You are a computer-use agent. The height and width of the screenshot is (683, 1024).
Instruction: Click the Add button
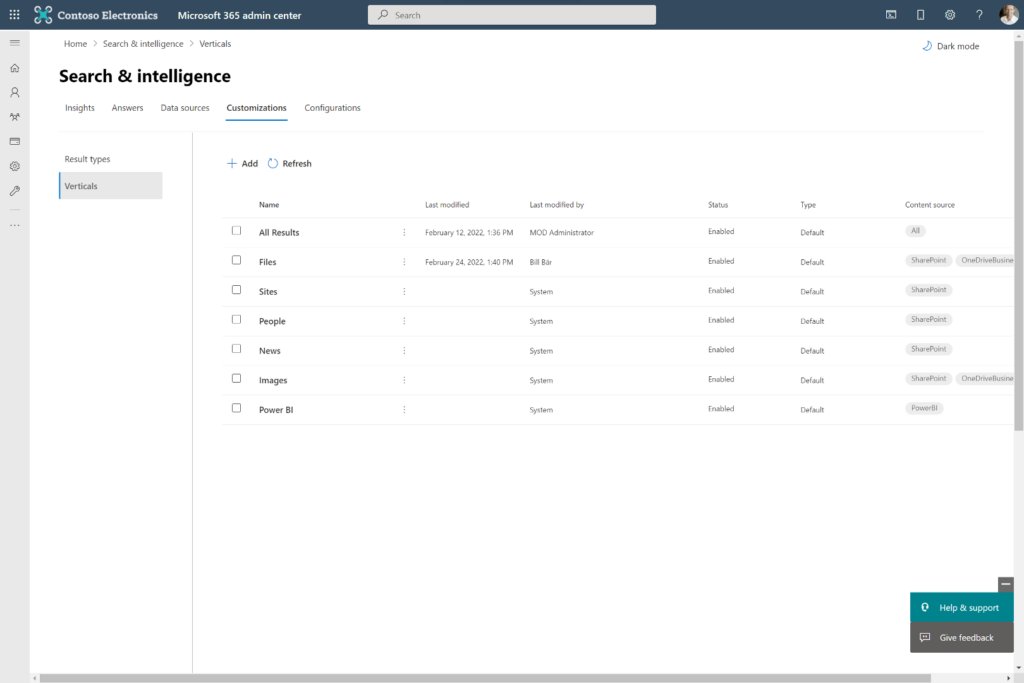coord(242,163)
